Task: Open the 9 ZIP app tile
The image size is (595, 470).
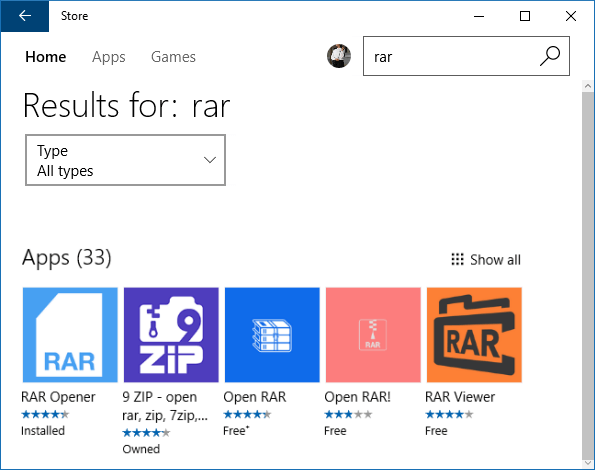Action: [x=171, y=335]
